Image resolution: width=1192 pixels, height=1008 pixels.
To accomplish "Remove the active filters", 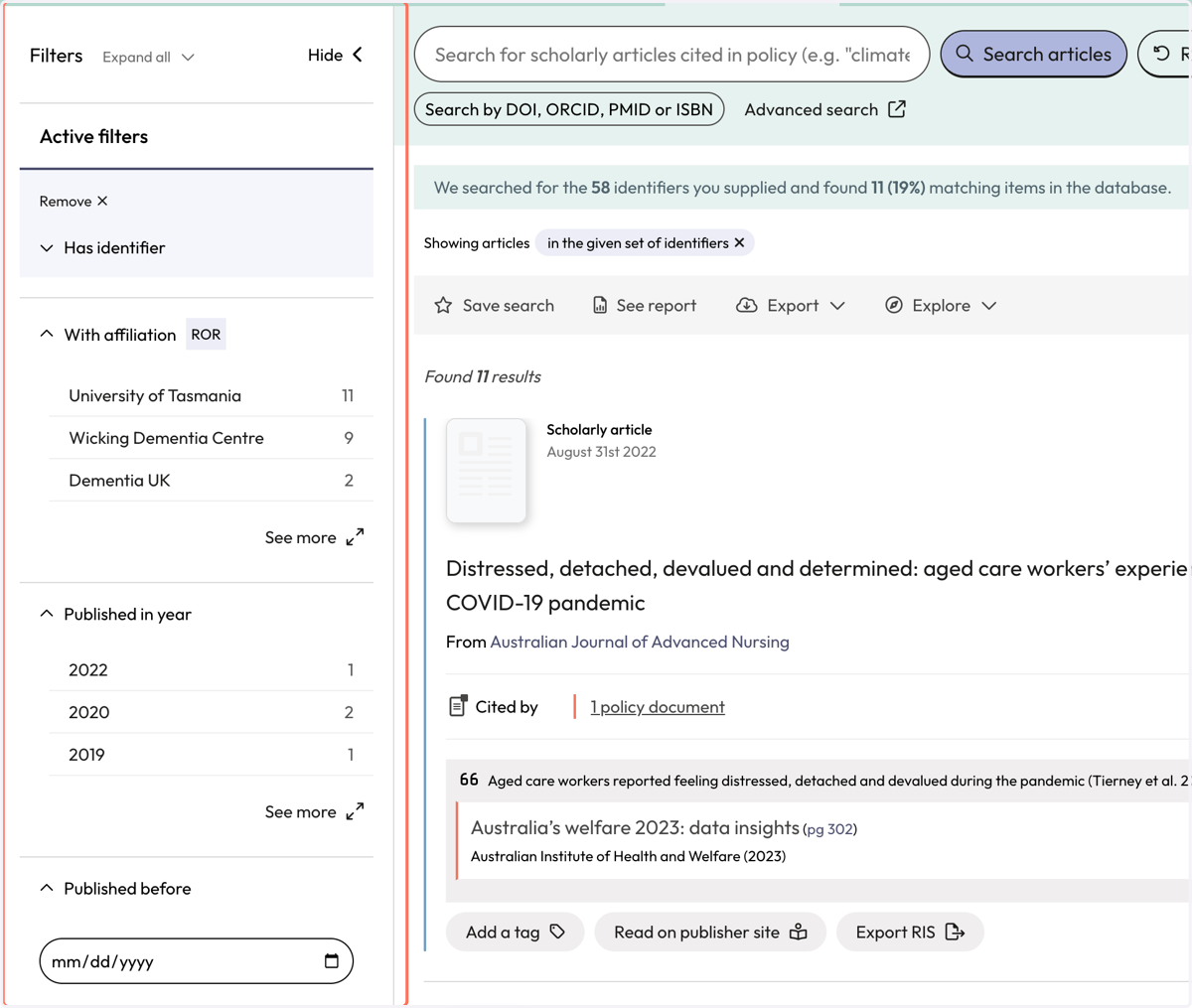I will tap(74, 201).
